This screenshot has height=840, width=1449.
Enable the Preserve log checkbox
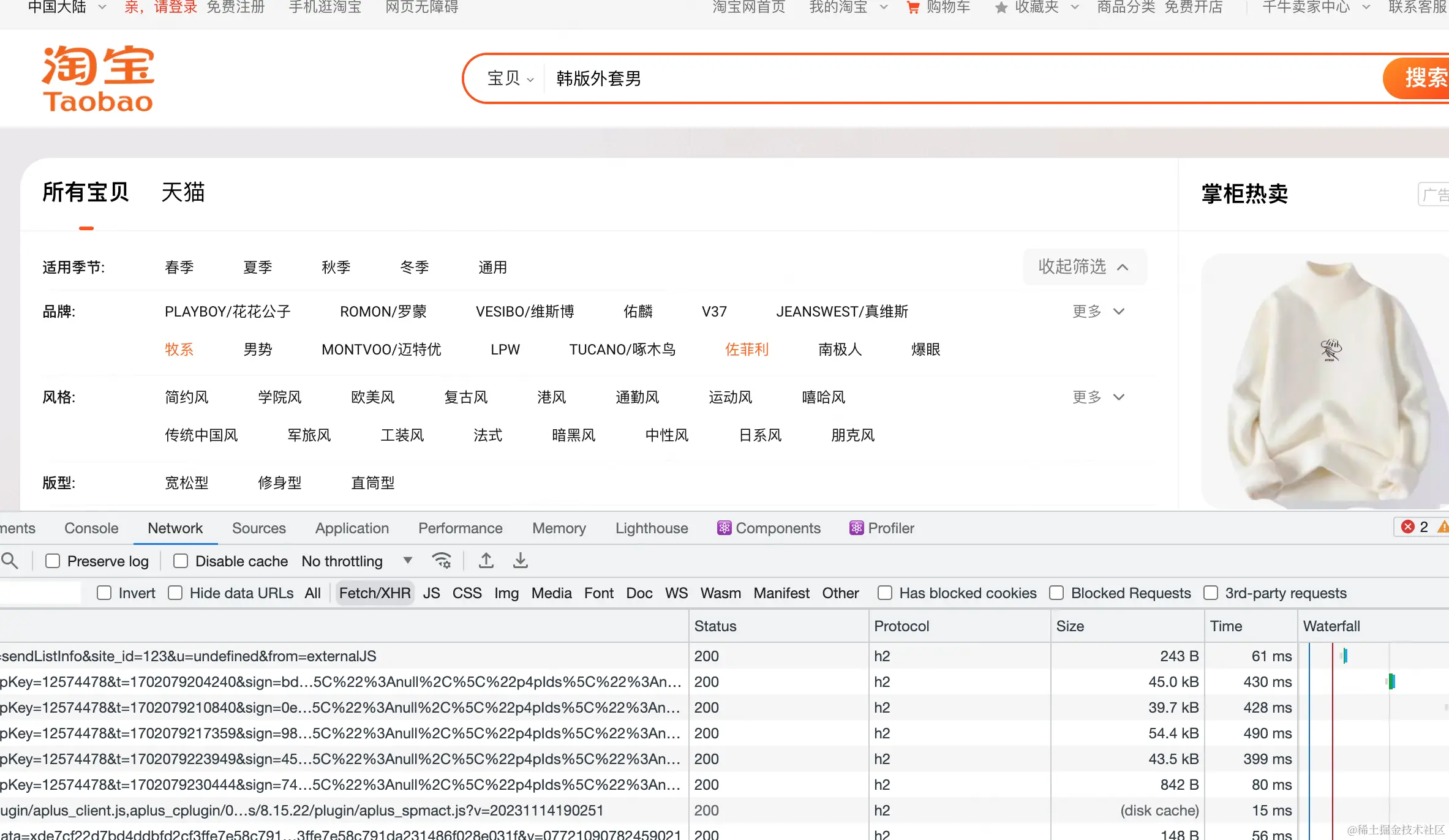tap(53, 561)
